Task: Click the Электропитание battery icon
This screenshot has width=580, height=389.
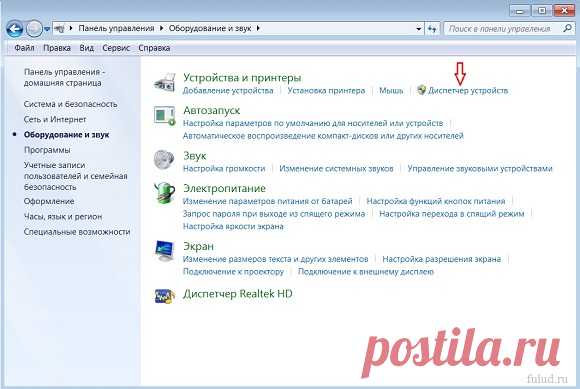Action: tap(165, 193)
